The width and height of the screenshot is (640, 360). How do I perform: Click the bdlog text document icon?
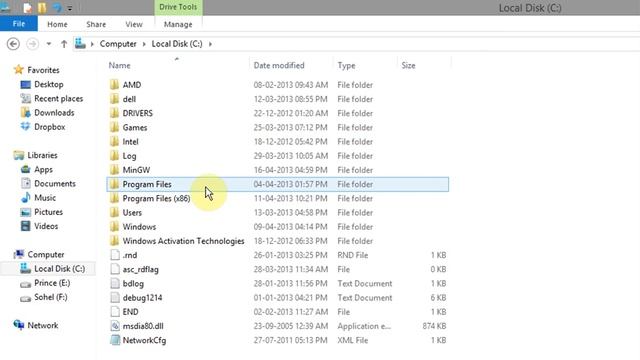(x=115, y=283)
